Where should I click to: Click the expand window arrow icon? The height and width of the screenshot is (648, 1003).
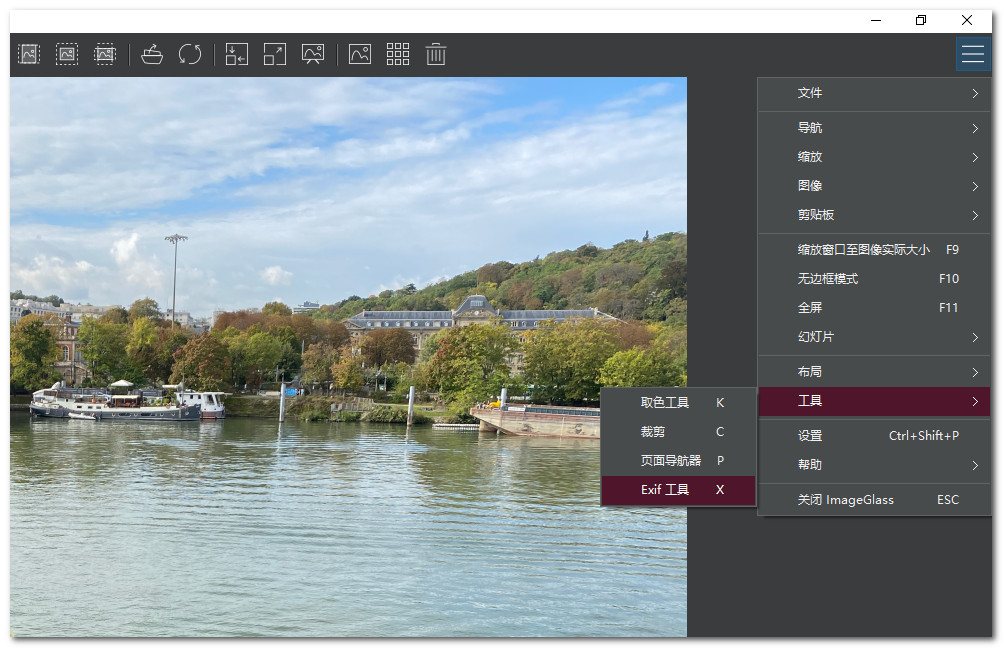(x=275, y=54)
